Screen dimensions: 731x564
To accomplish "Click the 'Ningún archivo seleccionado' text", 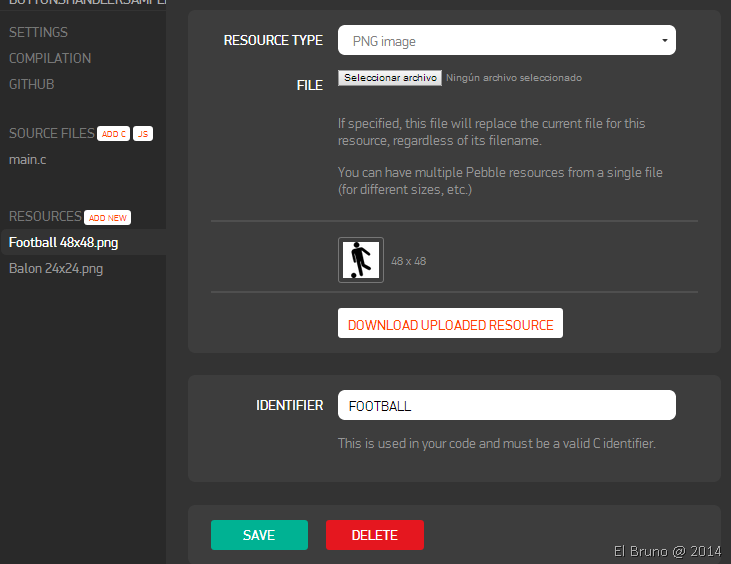I will (x=514, y=78).
